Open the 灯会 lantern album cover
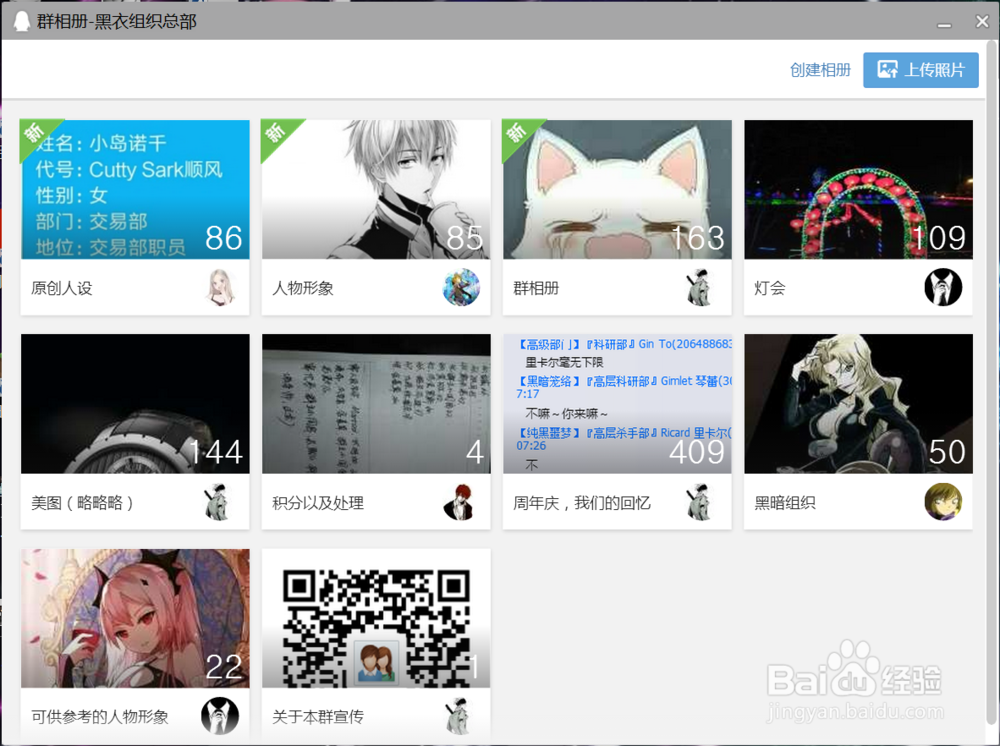 click(858, 189)
